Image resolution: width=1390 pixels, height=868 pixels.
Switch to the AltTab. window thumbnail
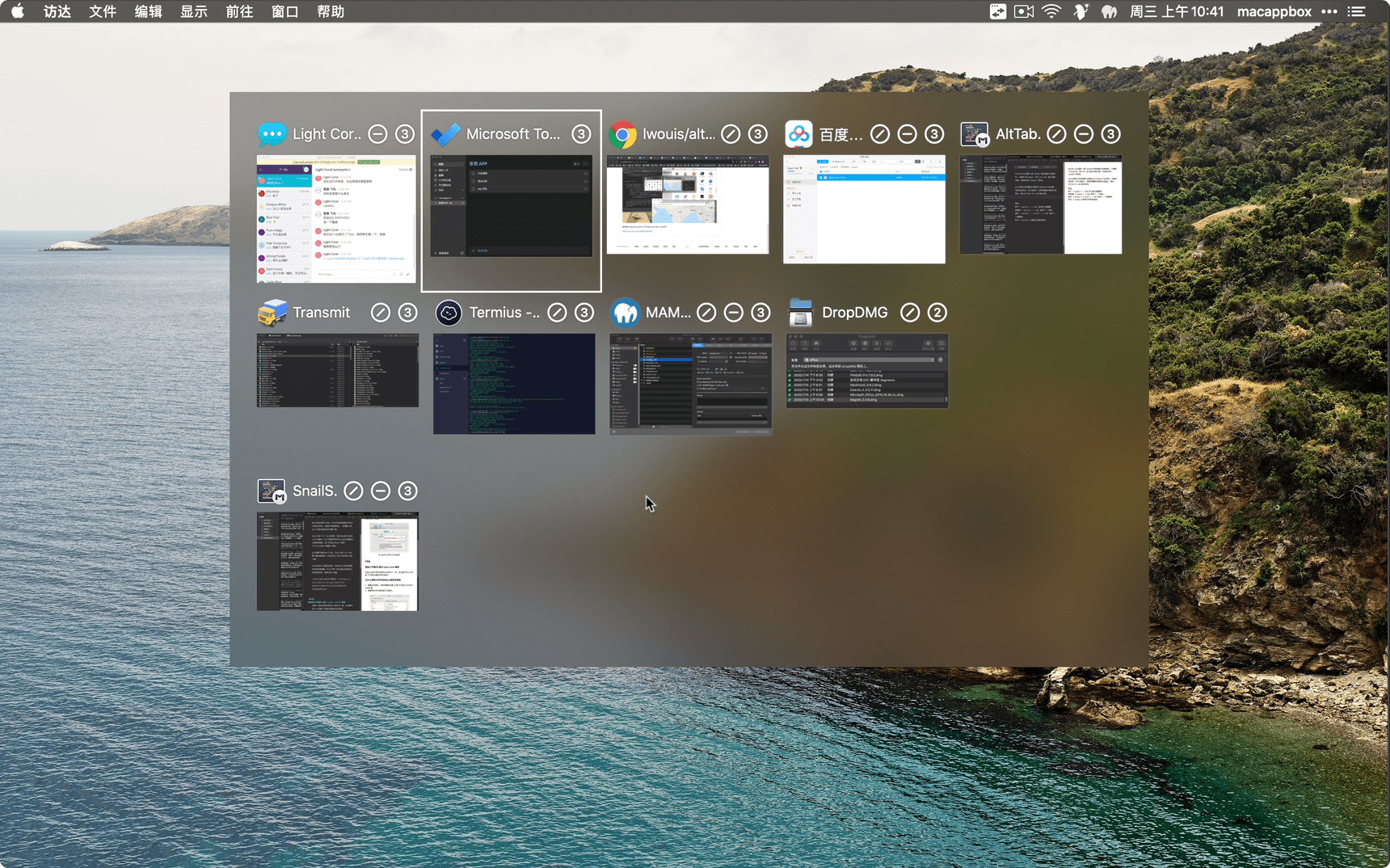1041,204
